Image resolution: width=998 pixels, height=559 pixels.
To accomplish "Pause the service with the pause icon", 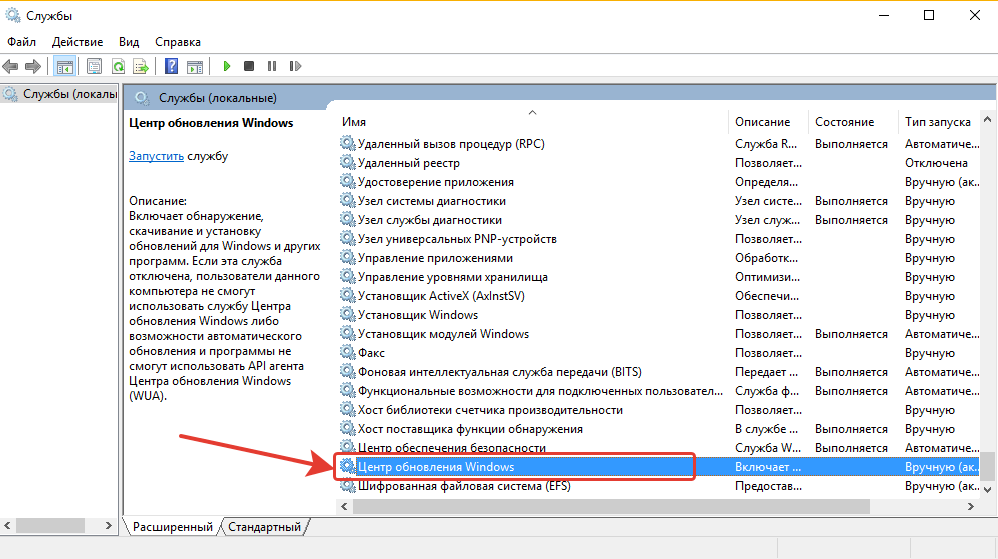I will click(272, 66).
